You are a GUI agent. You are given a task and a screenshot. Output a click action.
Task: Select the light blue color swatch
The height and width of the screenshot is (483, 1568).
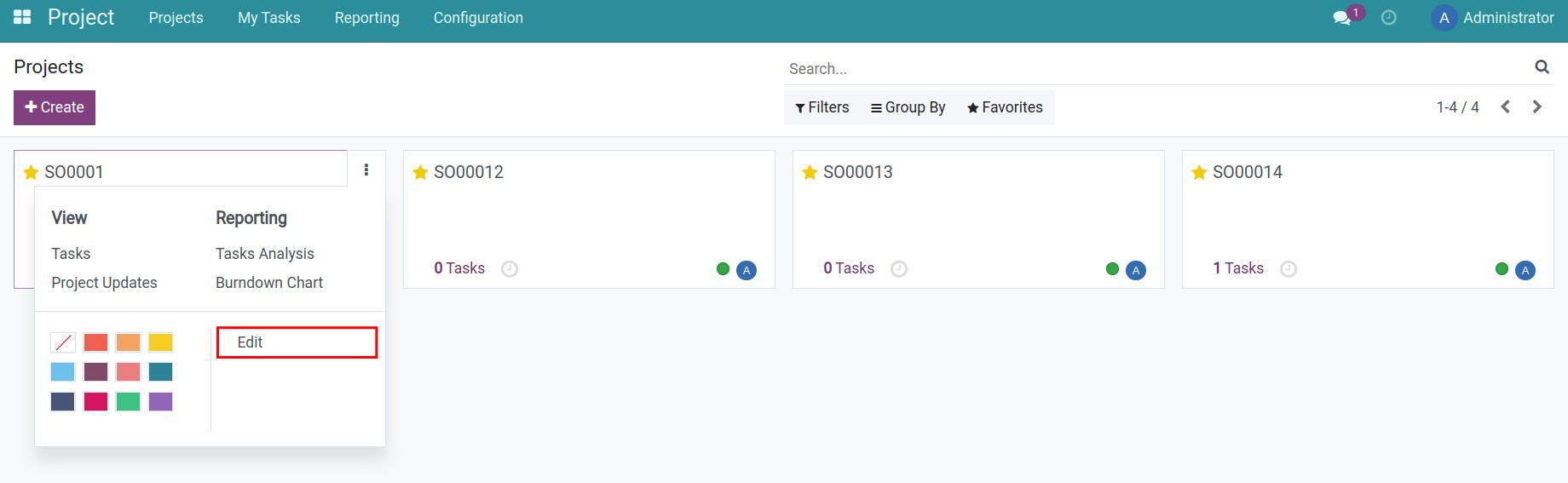tap(63, 371)
